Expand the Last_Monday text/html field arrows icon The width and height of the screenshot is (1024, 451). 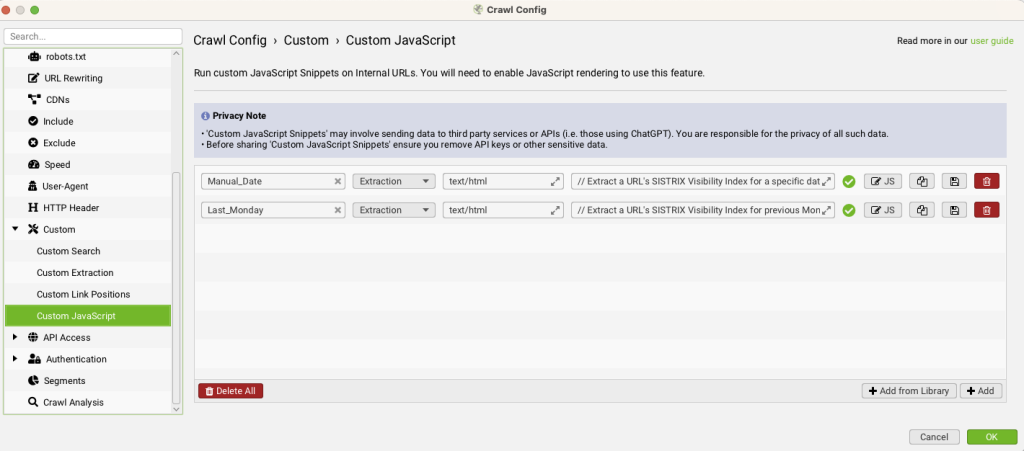click(x=555, y=210)
